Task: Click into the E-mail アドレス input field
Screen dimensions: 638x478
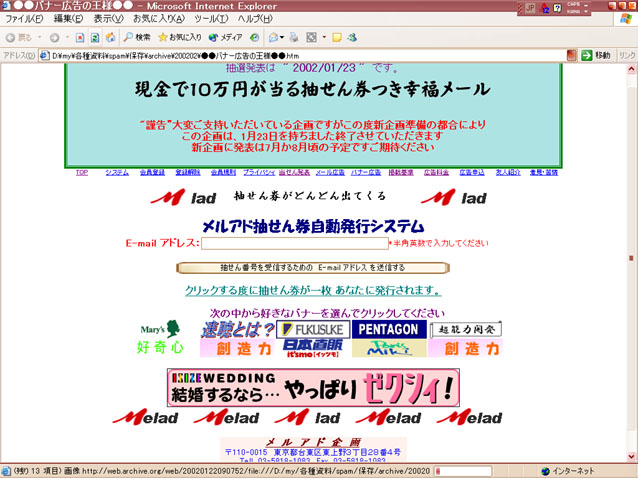Action: pyautogui.click(x=295, y=243)
